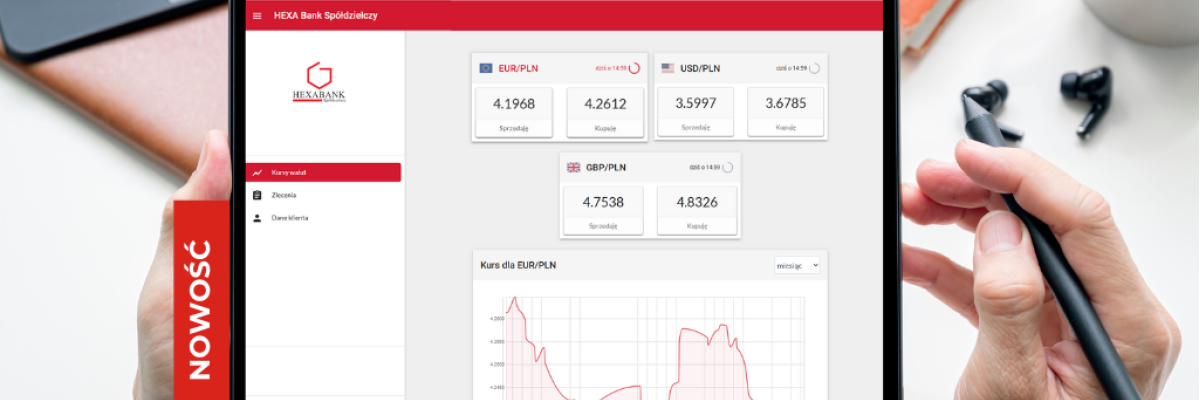Click the EUR/PLN refresh timer circle
Screen dimensions: 1200x400
pyautogui.click(x=634, y=68)
